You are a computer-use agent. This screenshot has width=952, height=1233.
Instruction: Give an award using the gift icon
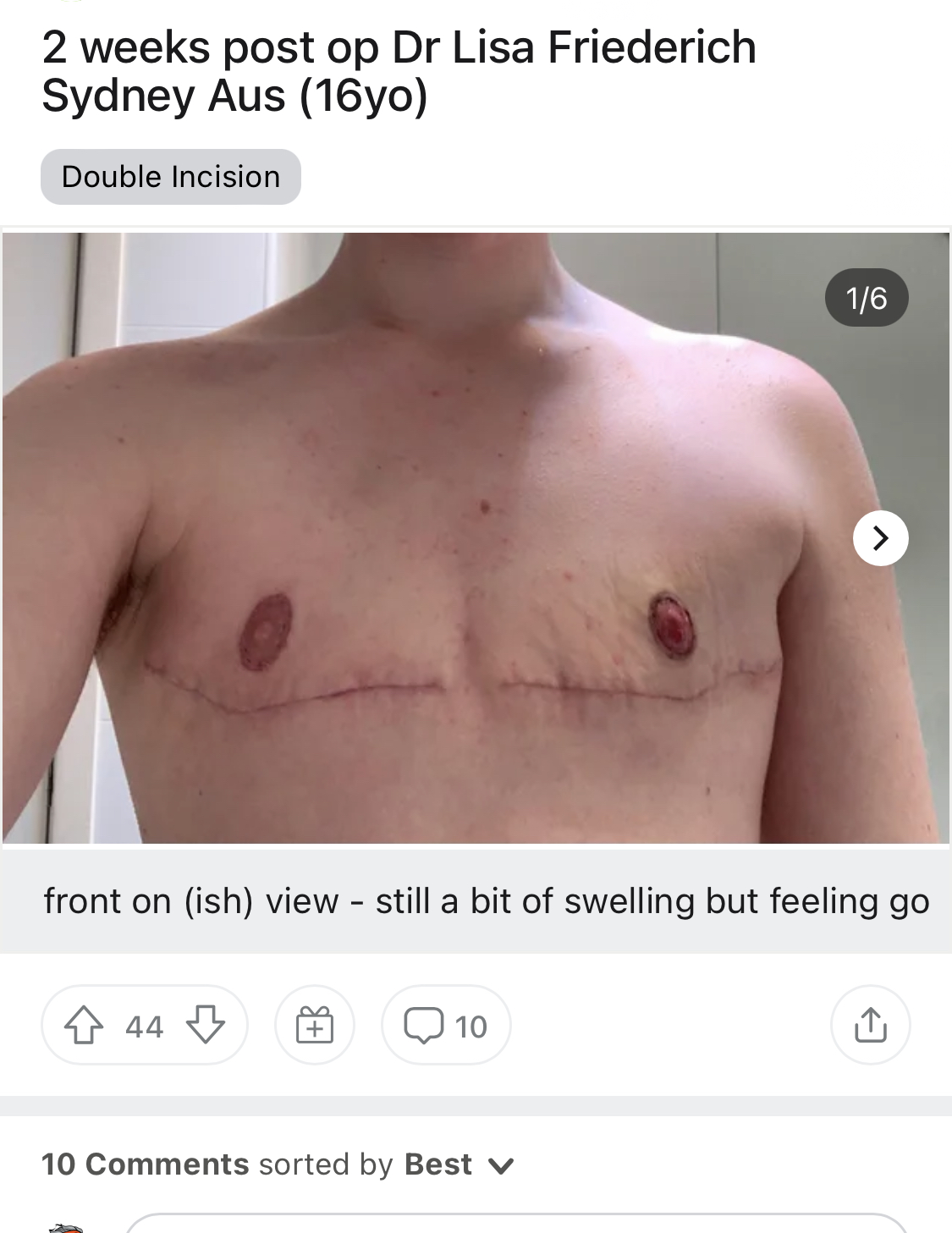coord(315,1025)
